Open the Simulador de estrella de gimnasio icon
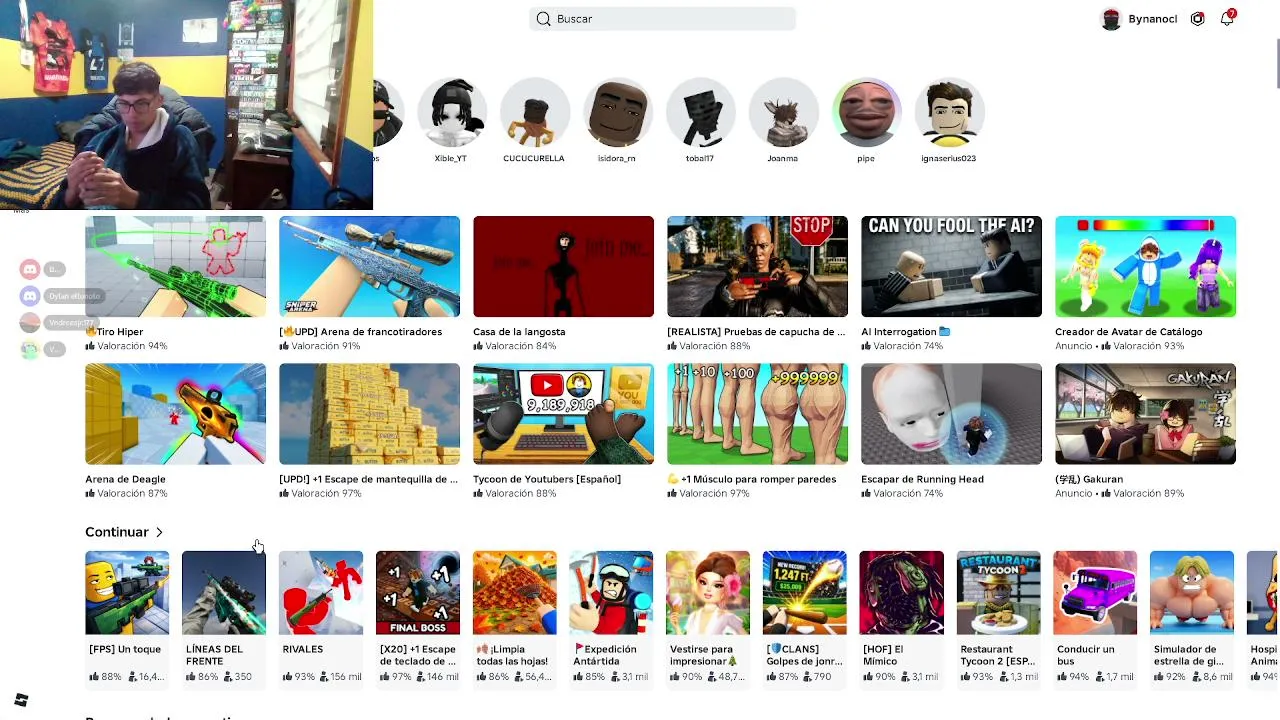This screenshot has height=720, width=1280. [1192, 592]
